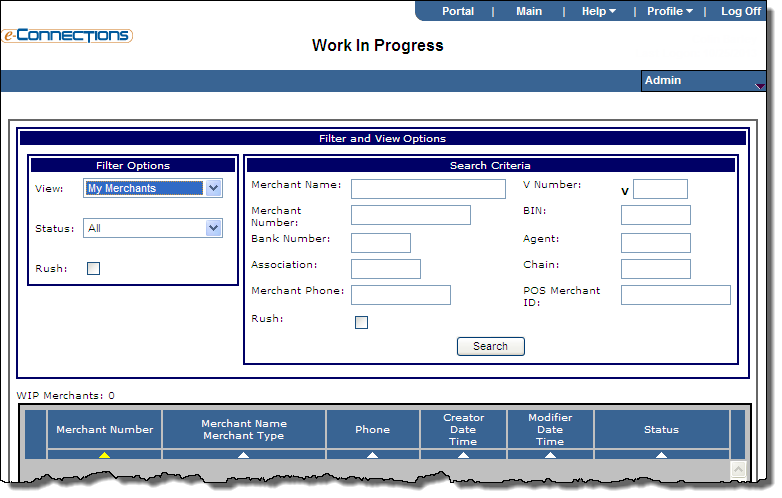Sort by Merchant Number column arrow
Screen dimensions: 782x498
104,455
